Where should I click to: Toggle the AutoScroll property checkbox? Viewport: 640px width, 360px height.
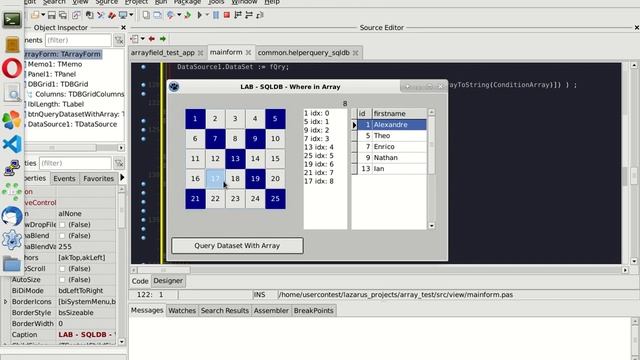pyautogui.click(x=62, y=269)
